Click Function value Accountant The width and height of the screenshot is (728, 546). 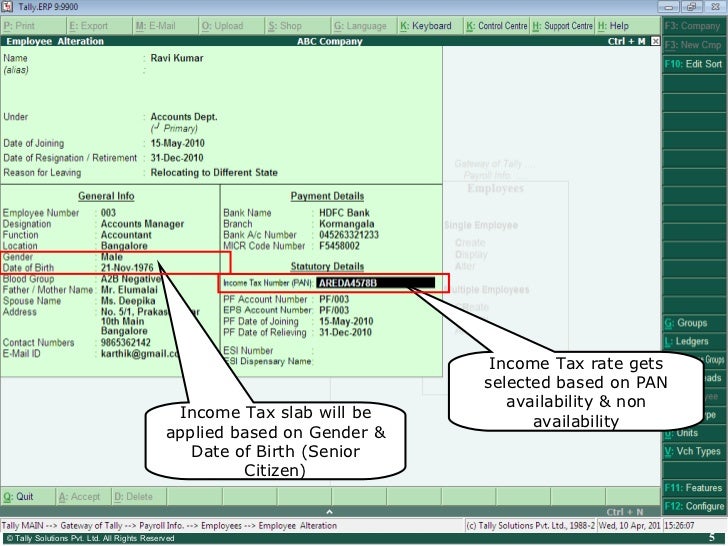tap(126, 235)
